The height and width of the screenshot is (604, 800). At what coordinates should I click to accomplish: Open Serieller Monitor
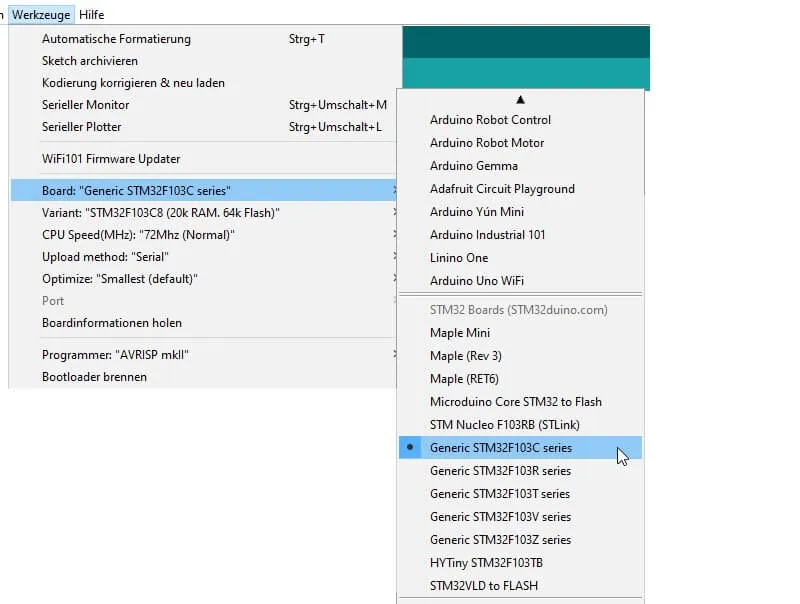[85, 105]
